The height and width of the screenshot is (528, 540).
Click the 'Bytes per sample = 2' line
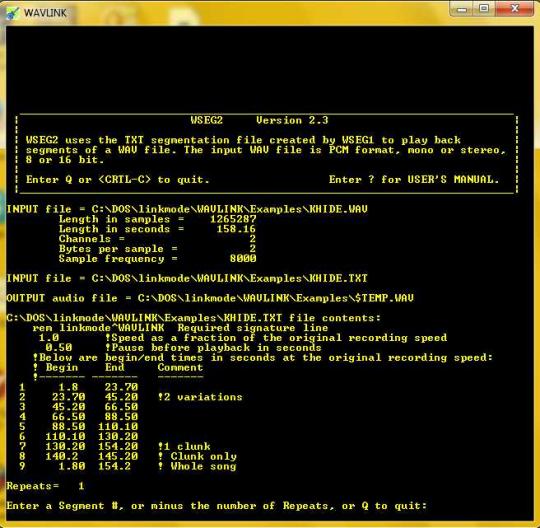coord(157,249)
